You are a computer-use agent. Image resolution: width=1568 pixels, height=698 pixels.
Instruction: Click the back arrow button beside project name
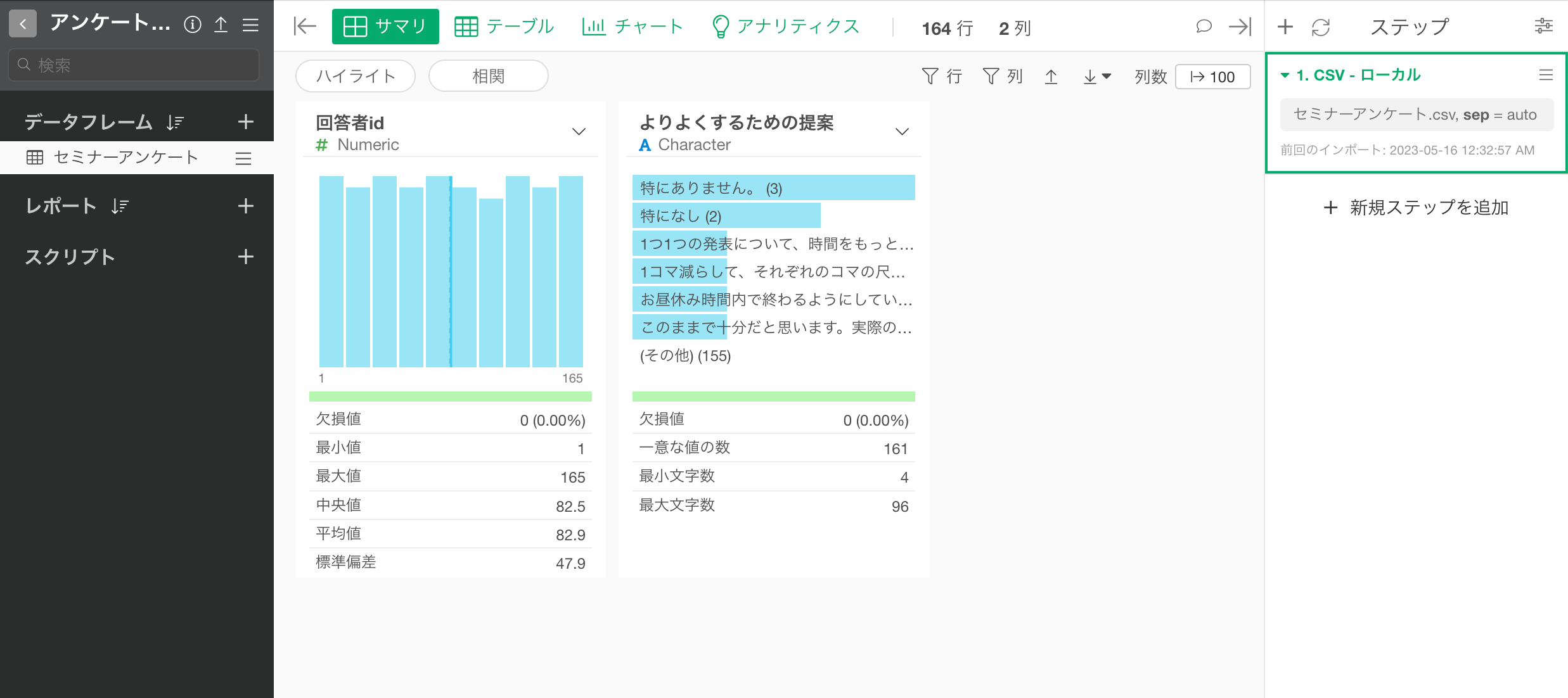pos(23,25)
